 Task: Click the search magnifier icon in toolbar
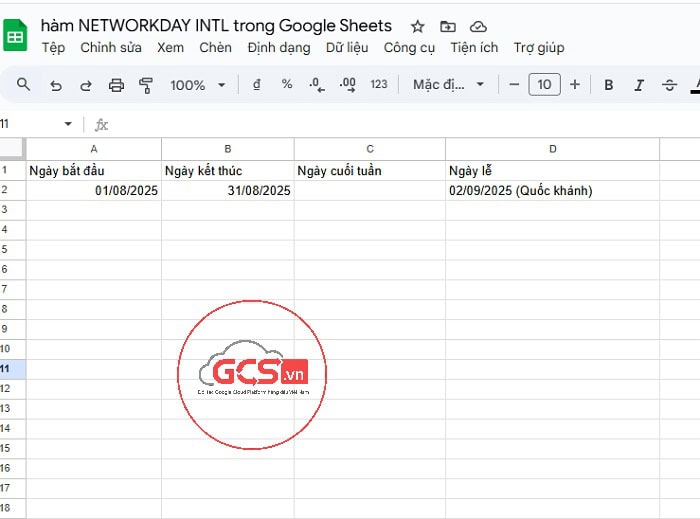click(x=24, y=85)
